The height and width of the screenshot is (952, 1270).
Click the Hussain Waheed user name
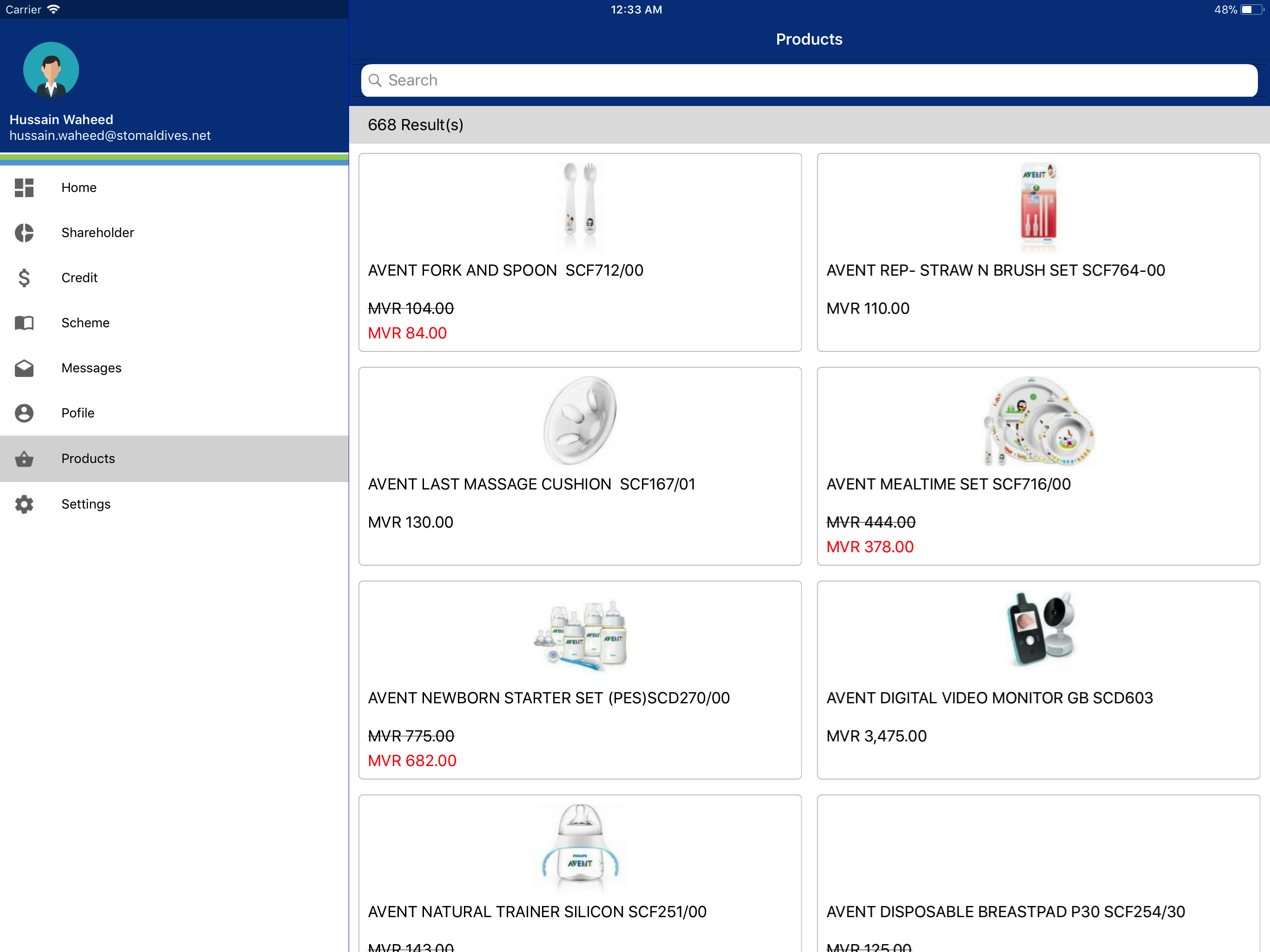coord(61,119)
